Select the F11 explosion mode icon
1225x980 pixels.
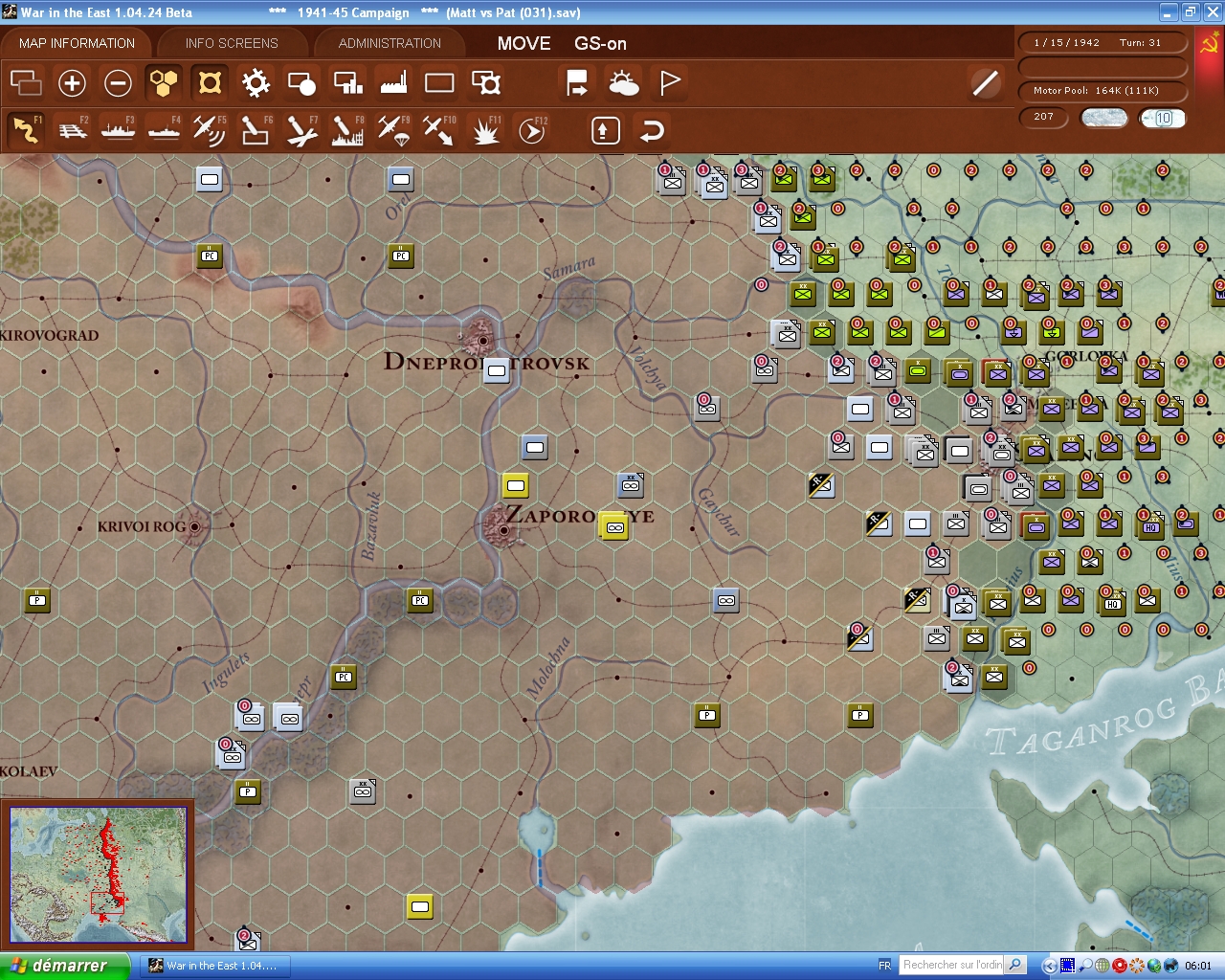(x=486, y=130)
